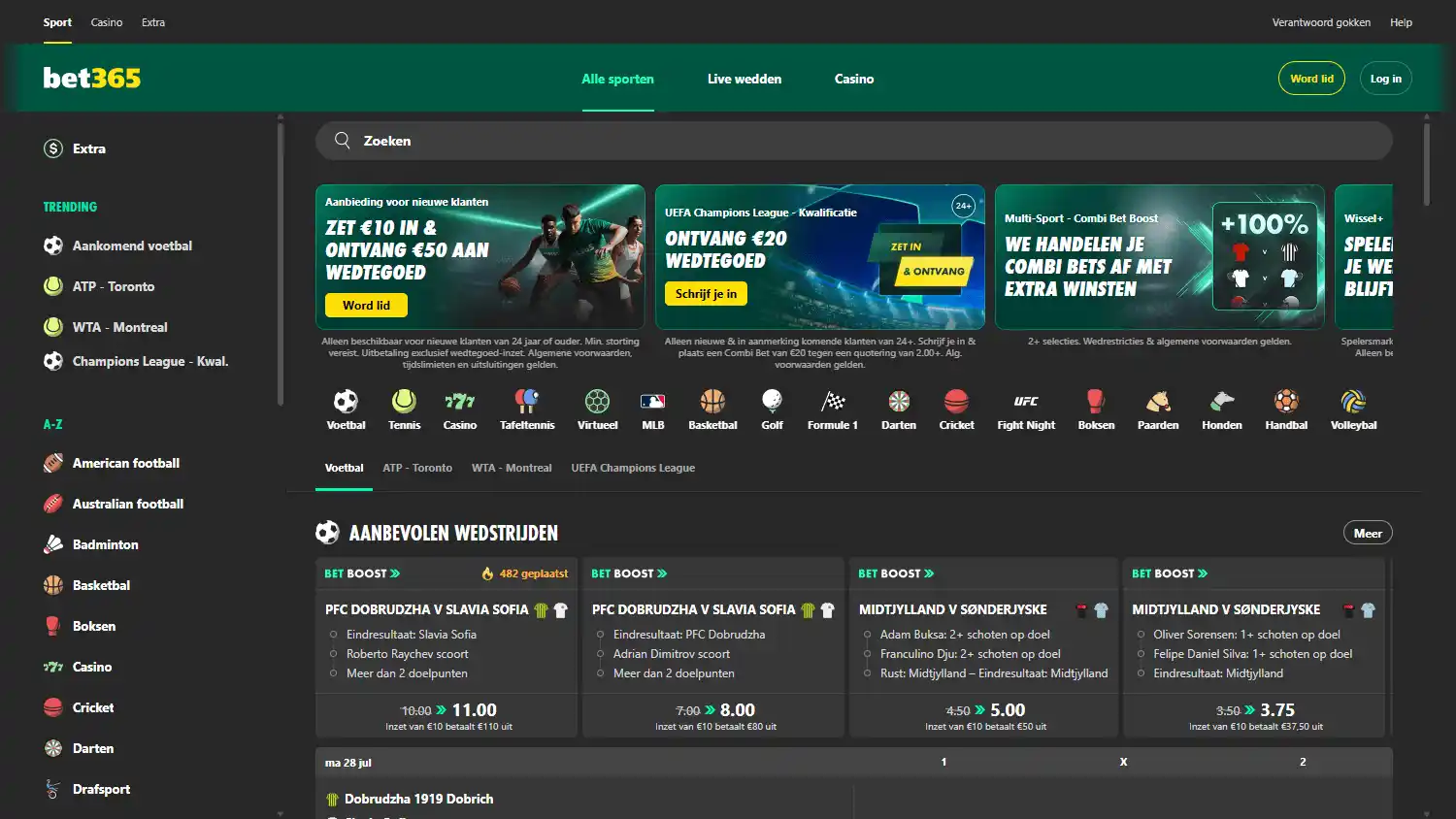Switch to Extra in top-left bar

(153, 22)
